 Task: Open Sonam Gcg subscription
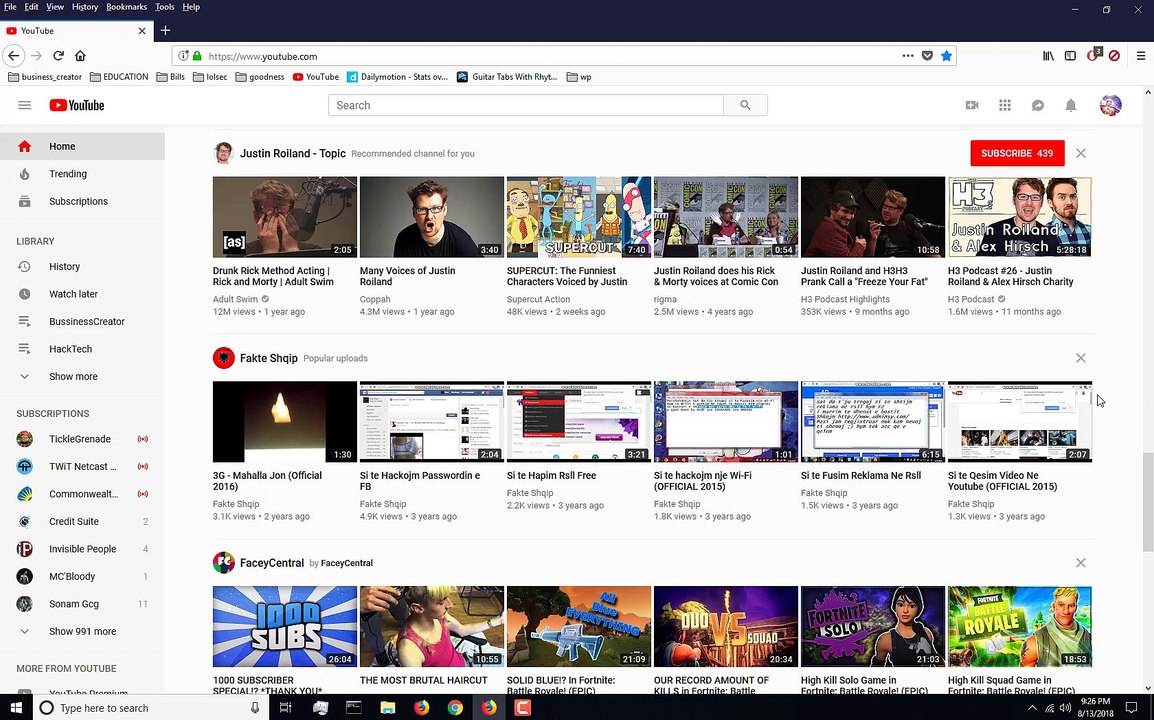click(82, 604)
